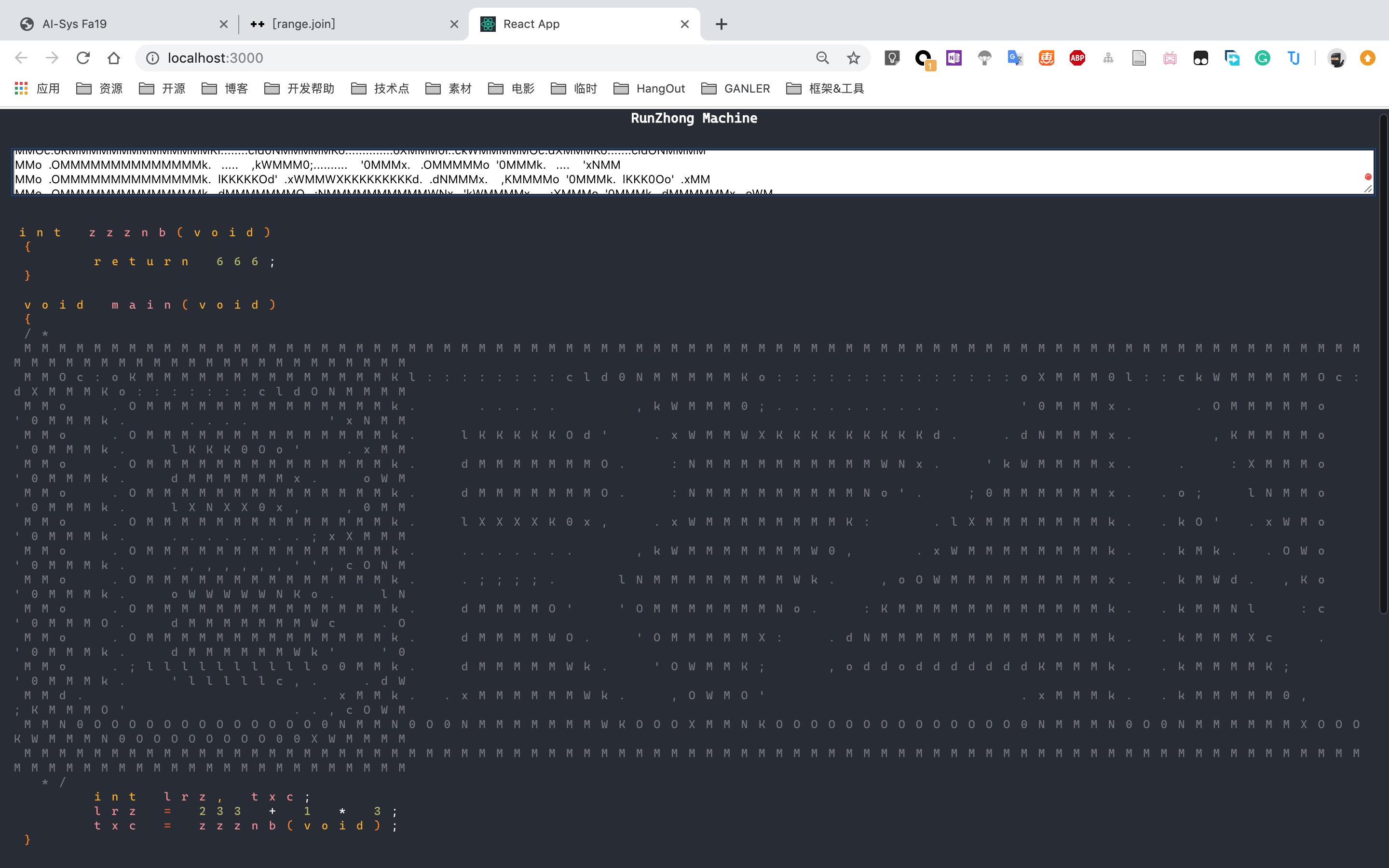Click the zoom magnifier in address bar
1389x868 pixels.
tap(822, 58)
